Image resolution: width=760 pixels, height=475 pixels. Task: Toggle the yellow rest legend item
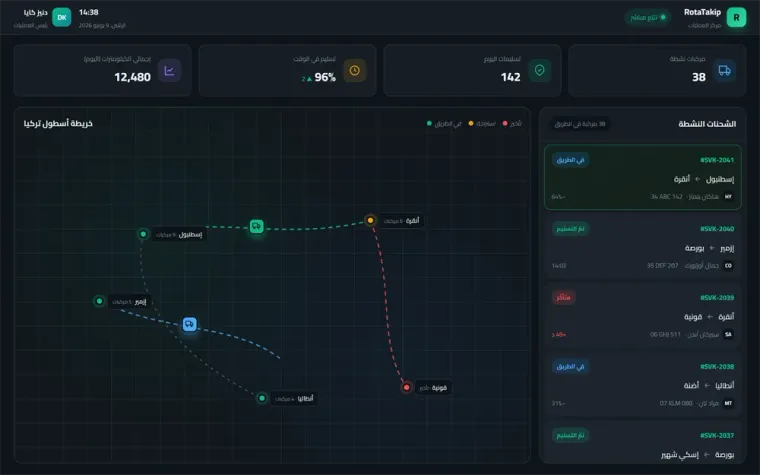click(482, 124)
